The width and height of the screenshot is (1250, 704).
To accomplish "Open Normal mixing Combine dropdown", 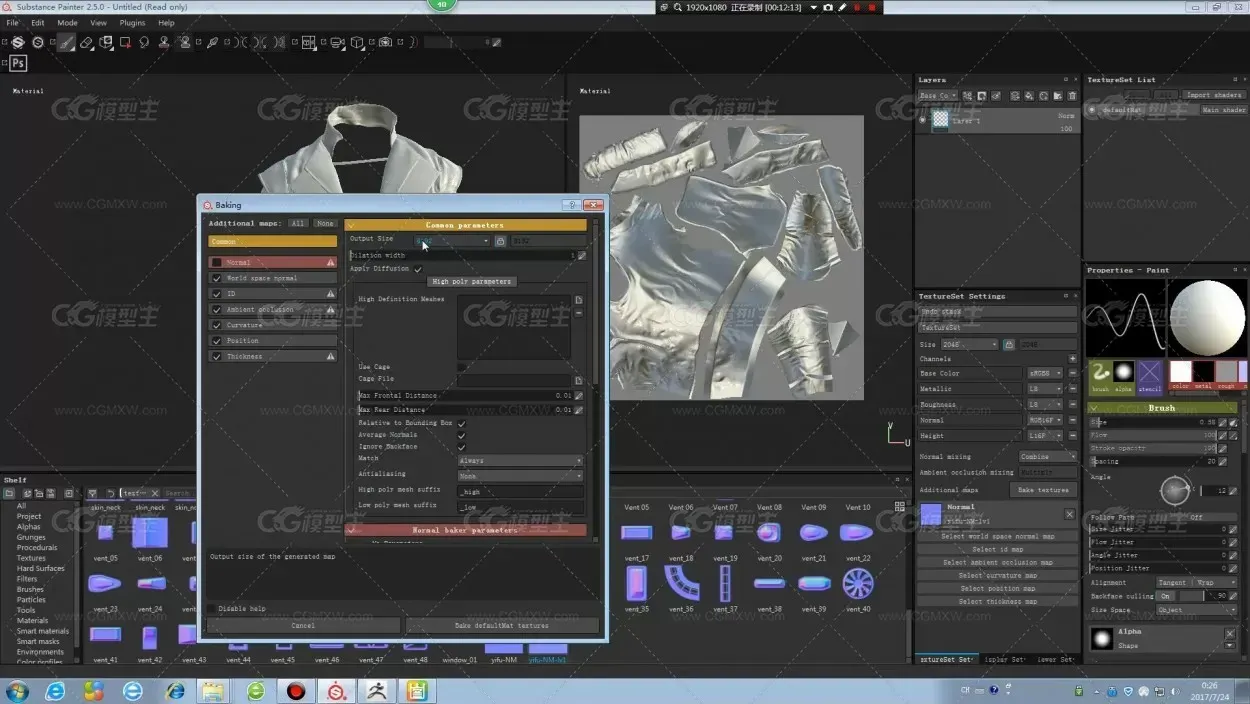I will (x=1047, y=457).
